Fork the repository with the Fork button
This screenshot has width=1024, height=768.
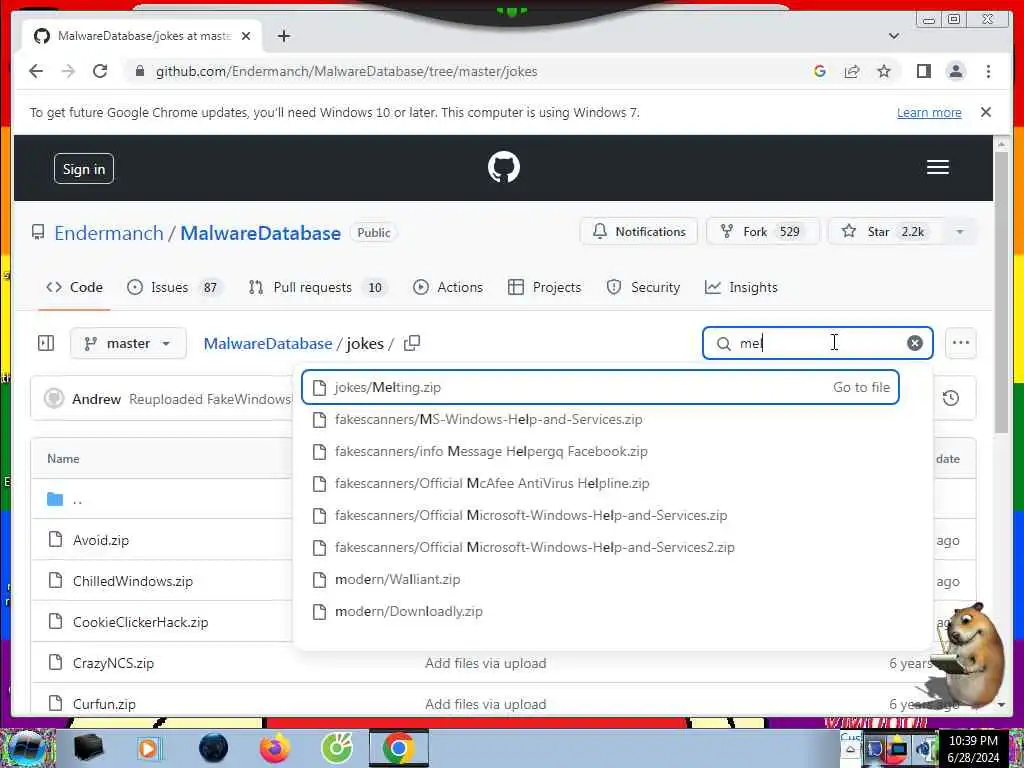click(x=762, y=232)
